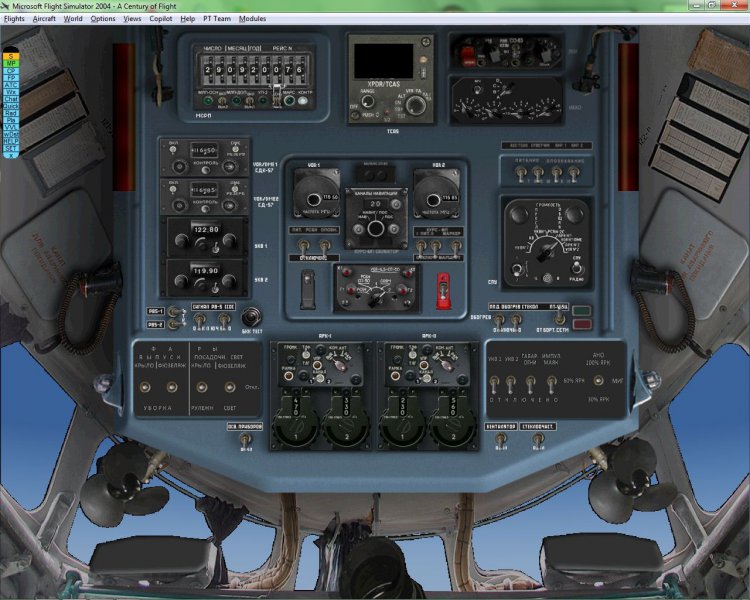Click the ATC sidebar button

[x=11, y=85]
